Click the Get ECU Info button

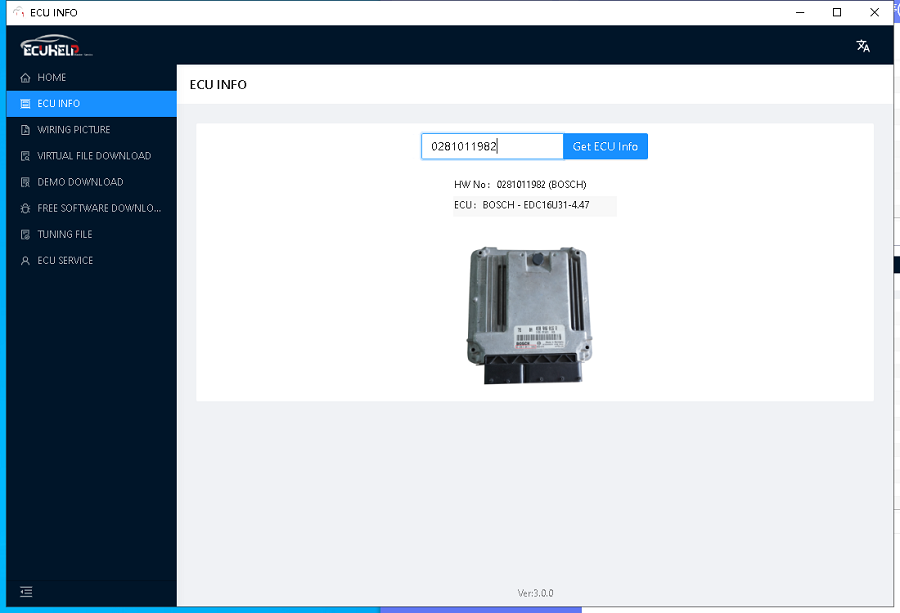[x=605, y=146]
